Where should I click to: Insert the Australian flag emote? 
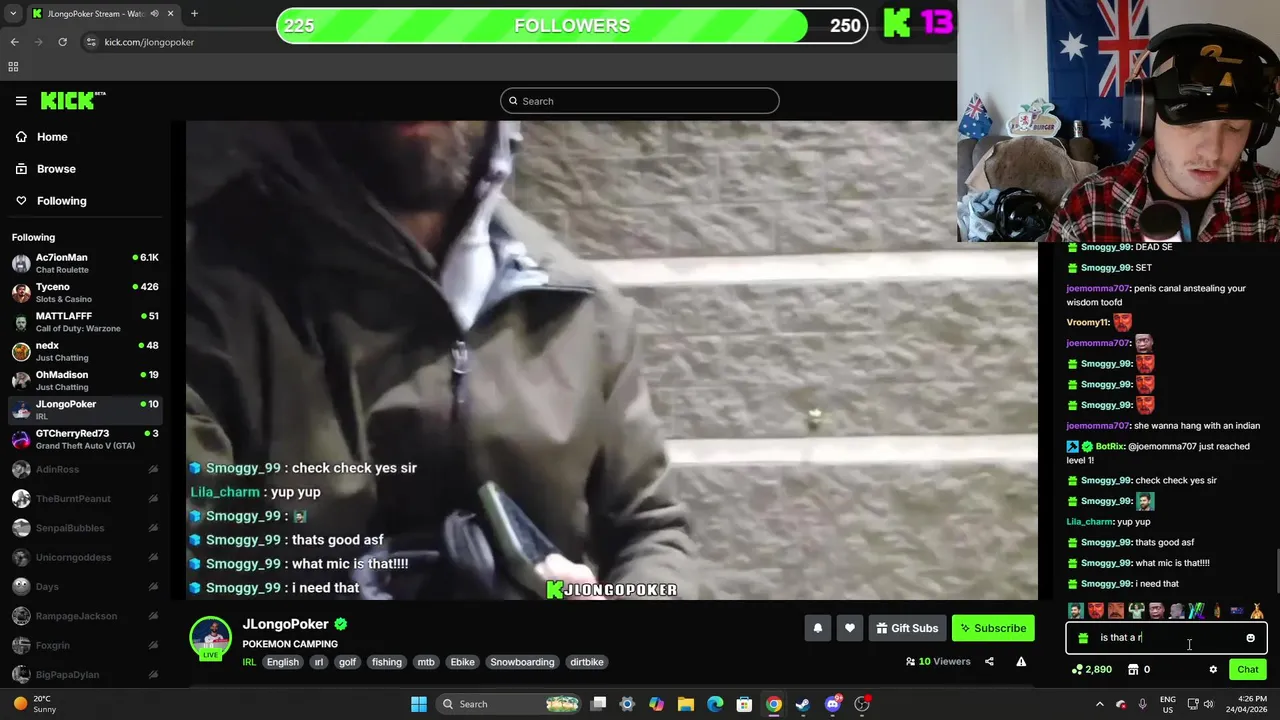click(x=1237, y=610)
